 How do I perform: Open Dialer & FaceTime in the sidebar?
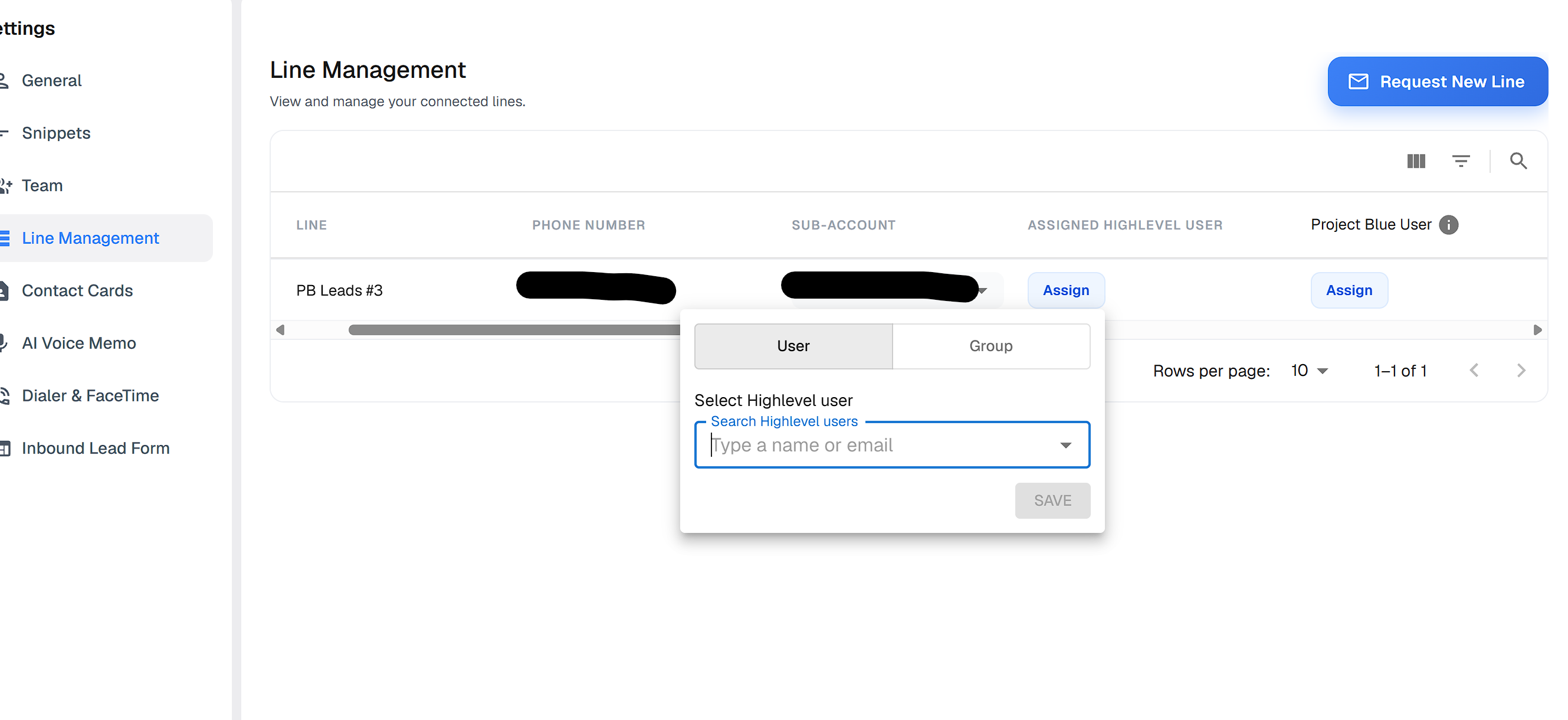tap(90, 395)
